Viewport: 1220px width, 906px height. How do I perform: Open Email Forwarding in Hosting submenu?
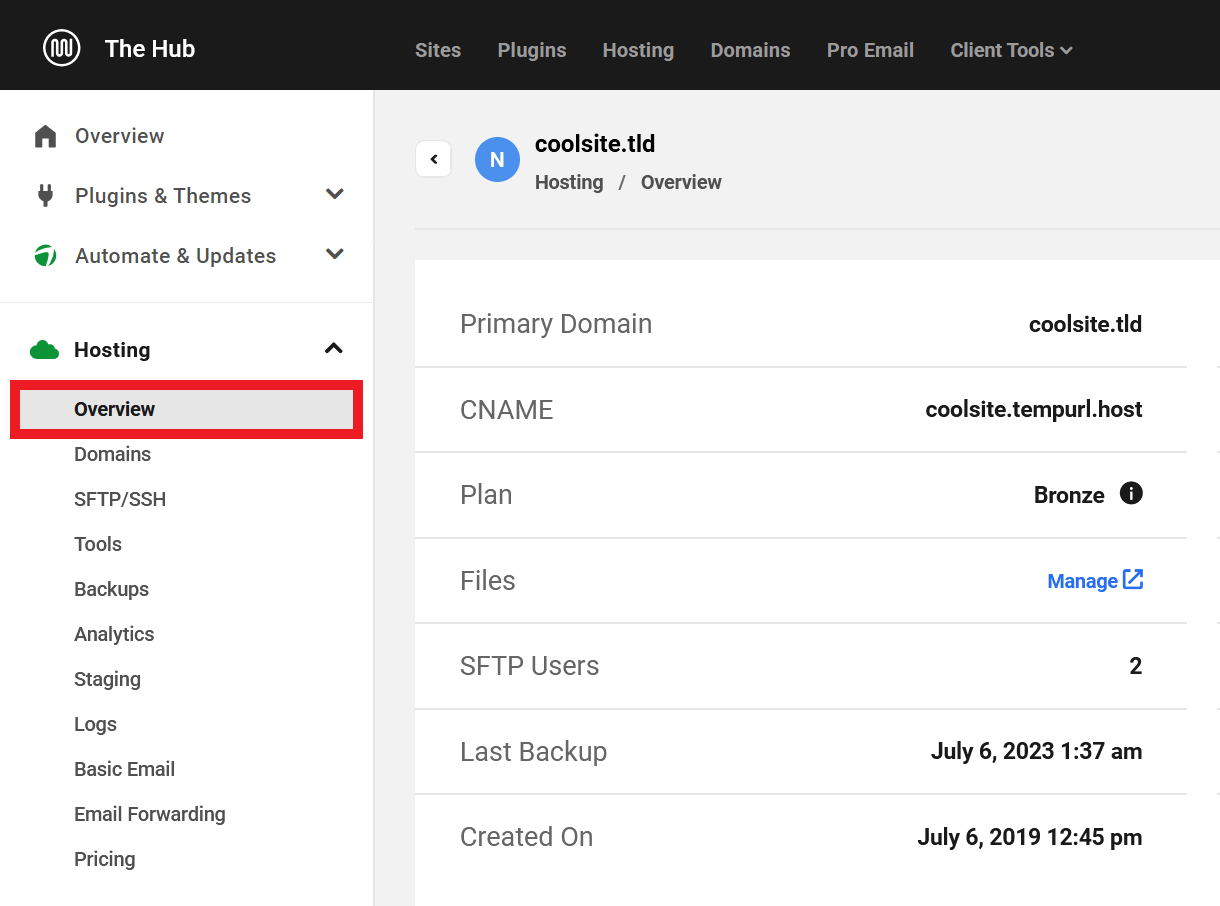click(150, 814)
